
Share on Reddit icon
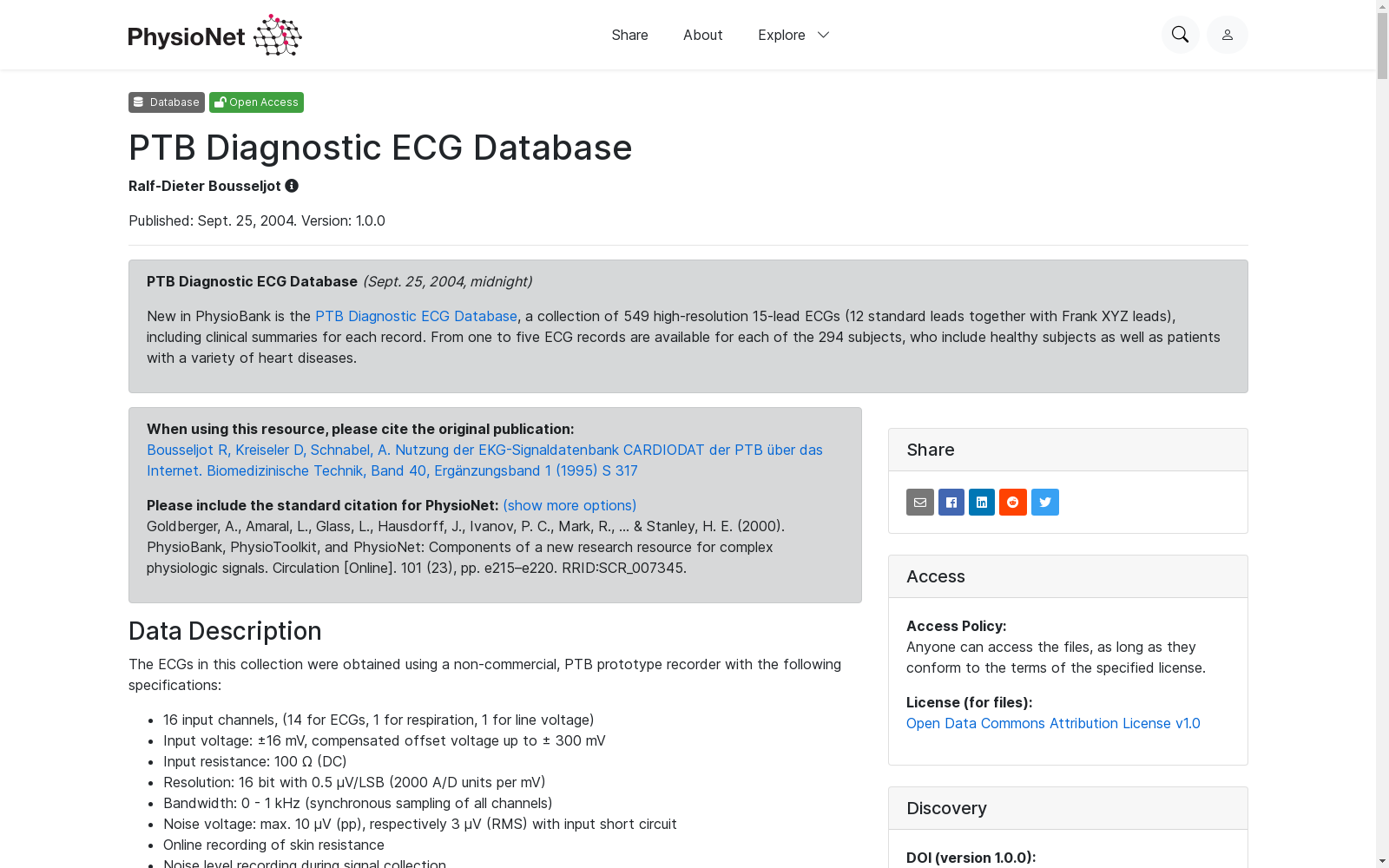[x=1013, y=502]
